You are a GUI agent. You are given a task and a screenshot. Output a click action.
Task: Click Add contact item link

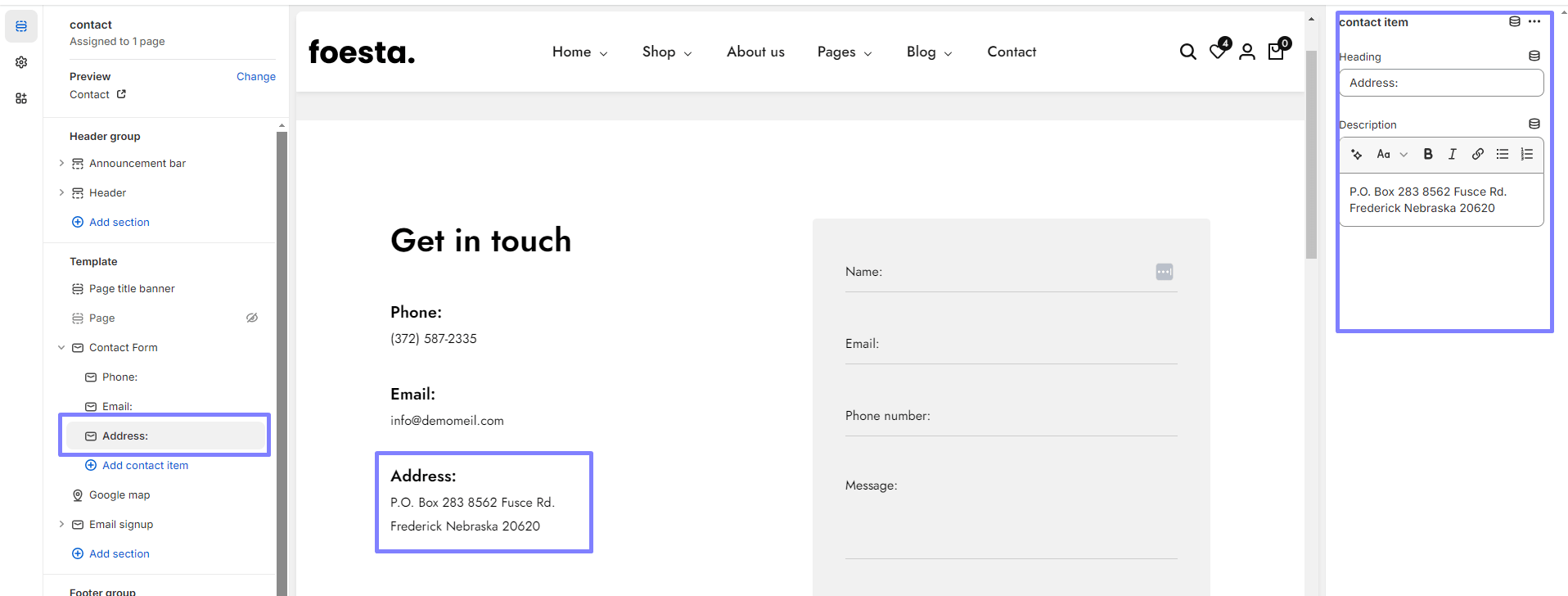coord(145,465)
